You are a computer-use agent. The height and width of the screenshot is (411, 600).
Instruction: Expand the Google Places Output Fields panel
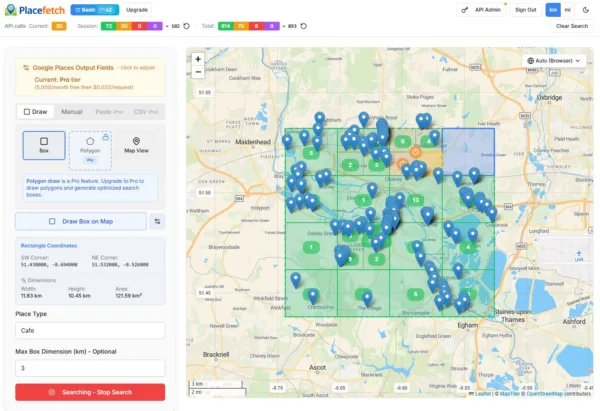(x=90, y=66)
